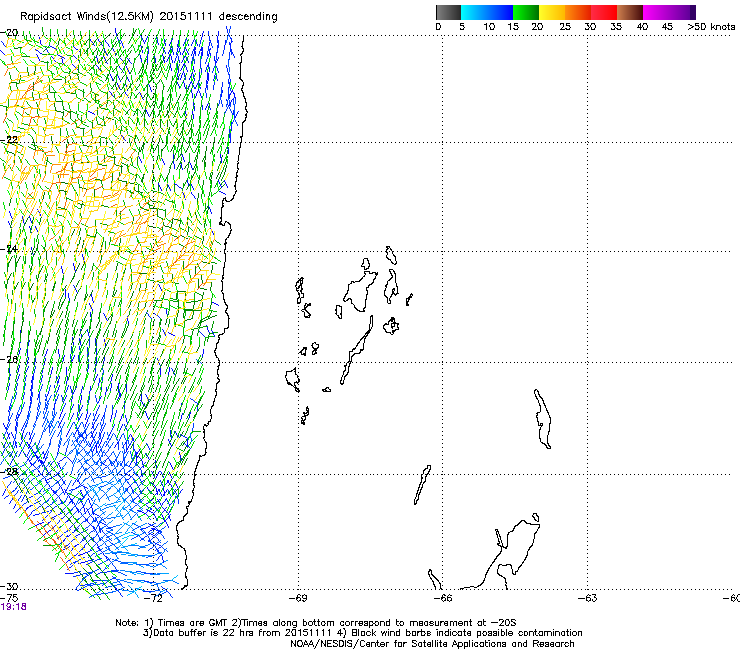Click the '-24' latitude axis label
The width and height of the screenshot is (740, 650).
coord(9,248)
